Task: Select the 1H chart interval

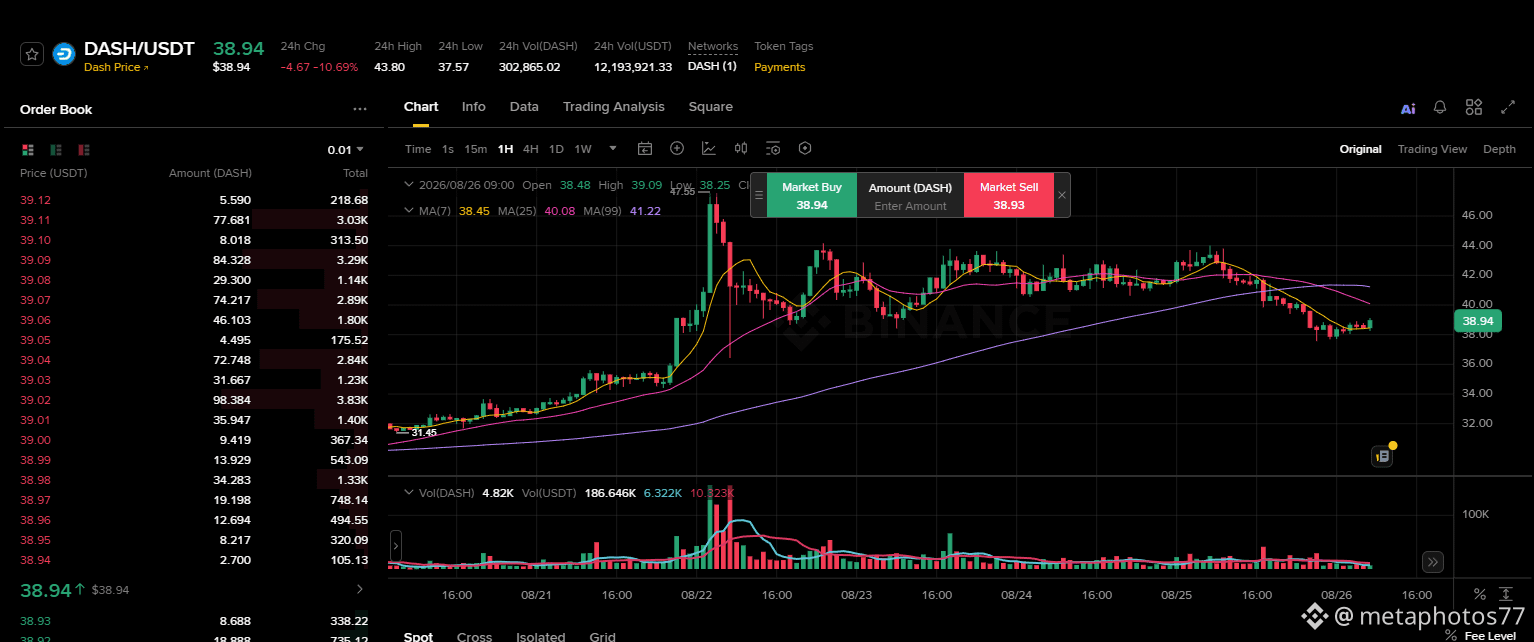Action: [x=505, y=149]
